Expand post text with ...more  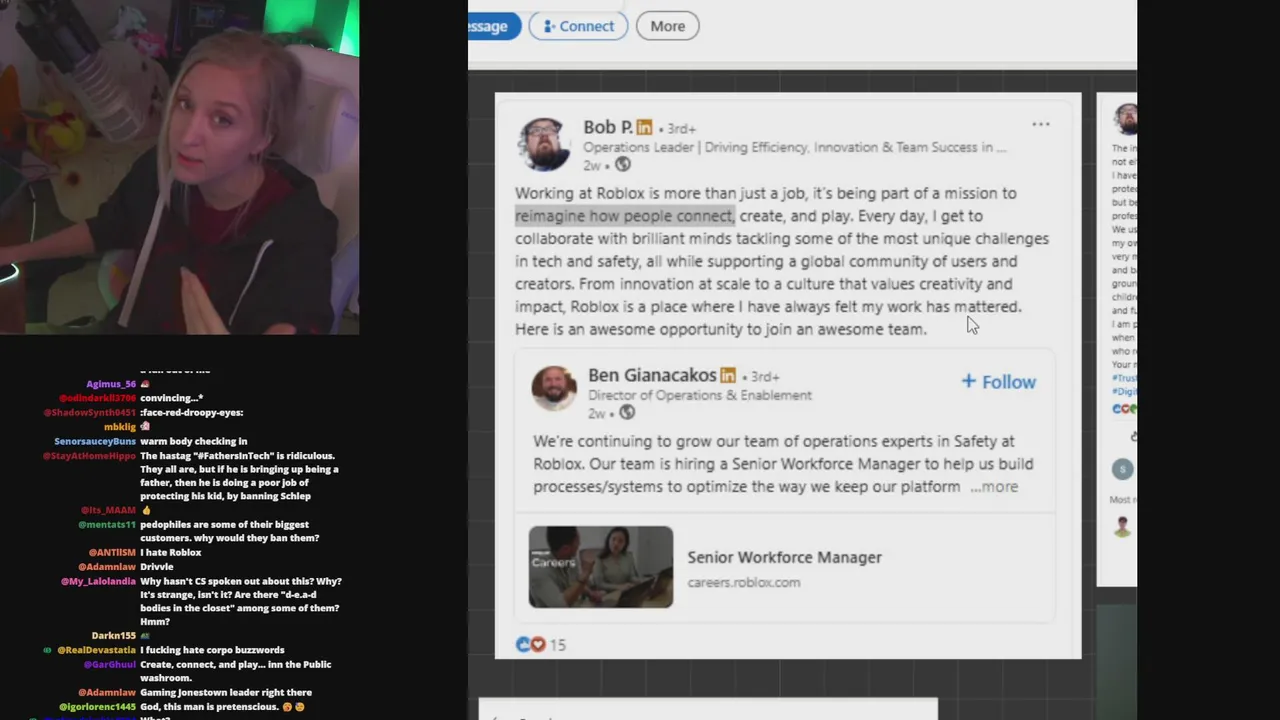point(994,487)
